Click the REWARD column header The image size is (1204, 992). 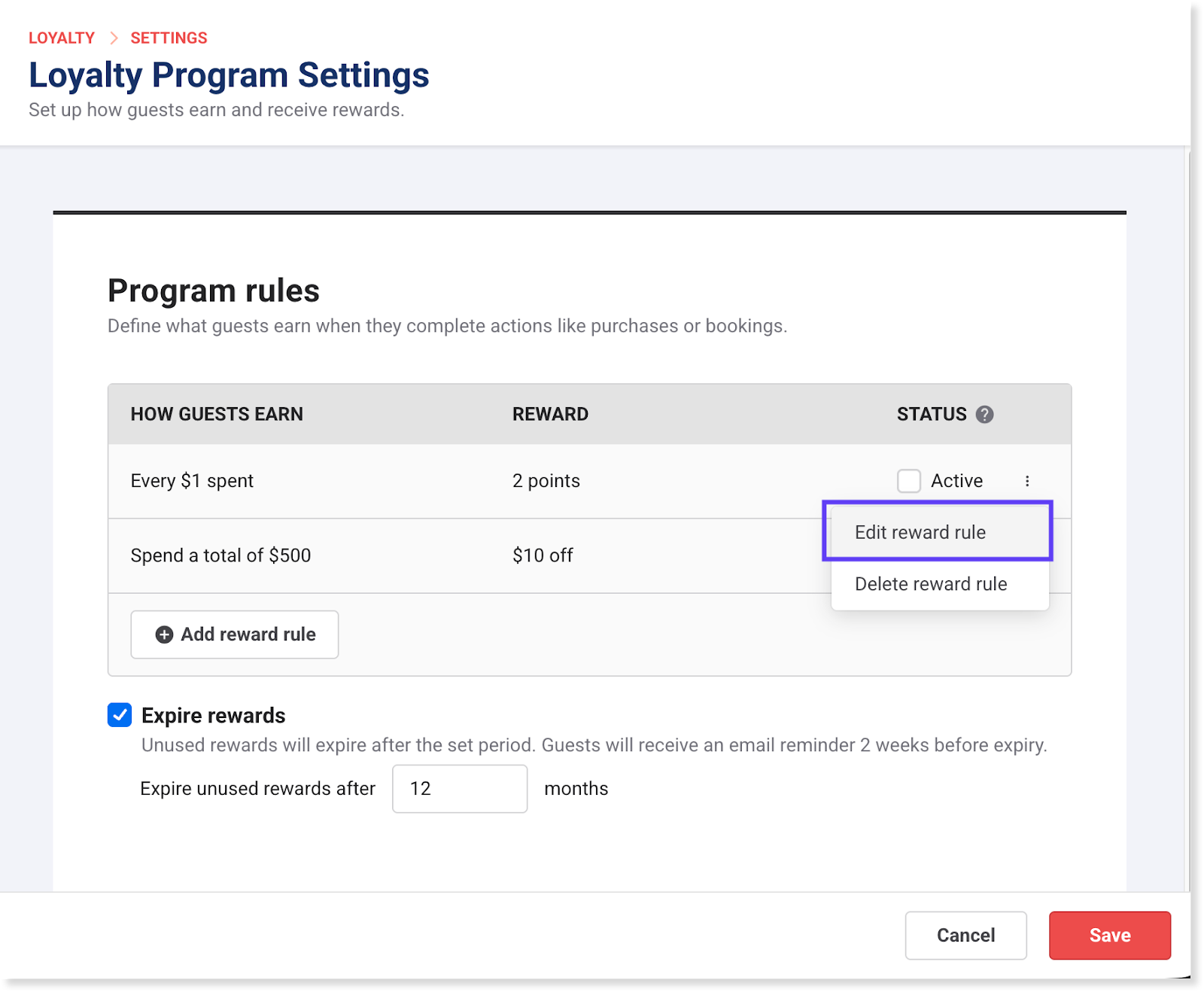click(x=550, y=415)
